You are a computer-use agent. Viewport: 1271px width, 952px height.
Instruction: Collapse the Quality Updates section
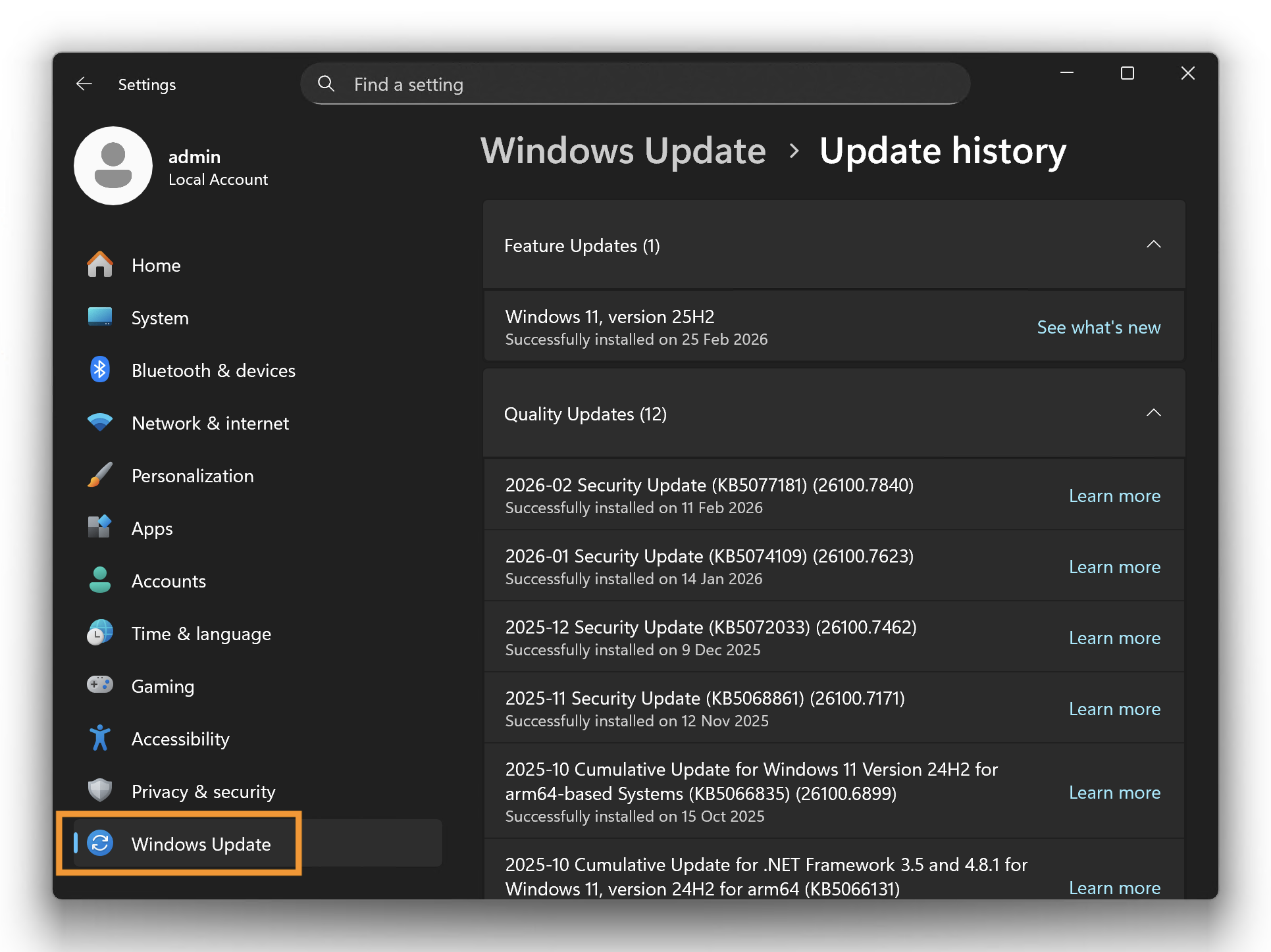point(1153,413)
